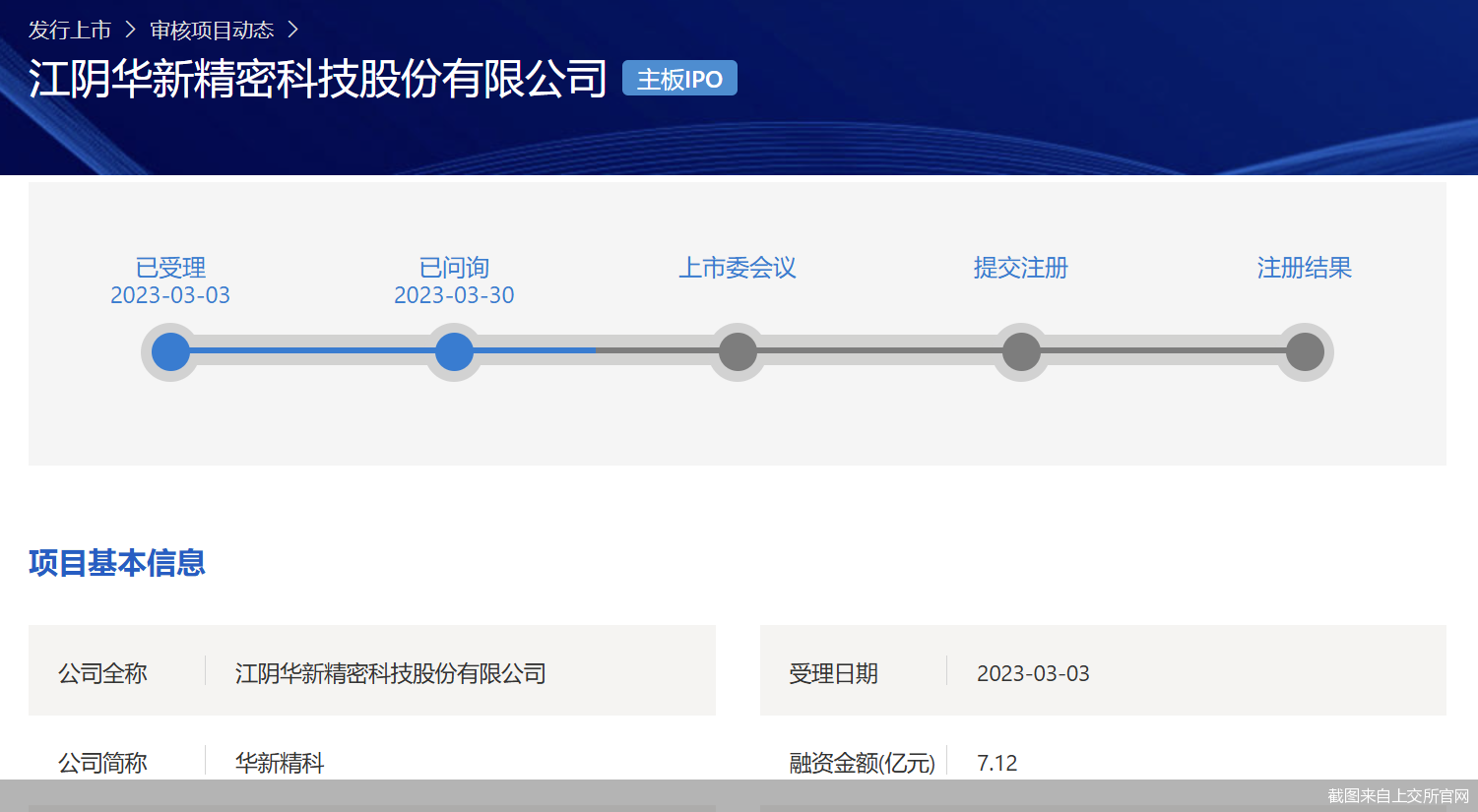This screenshot has height=812, width=1478.
Task: Select the 注册结果 stage marker dot
Action: (x=1305, y=351)
